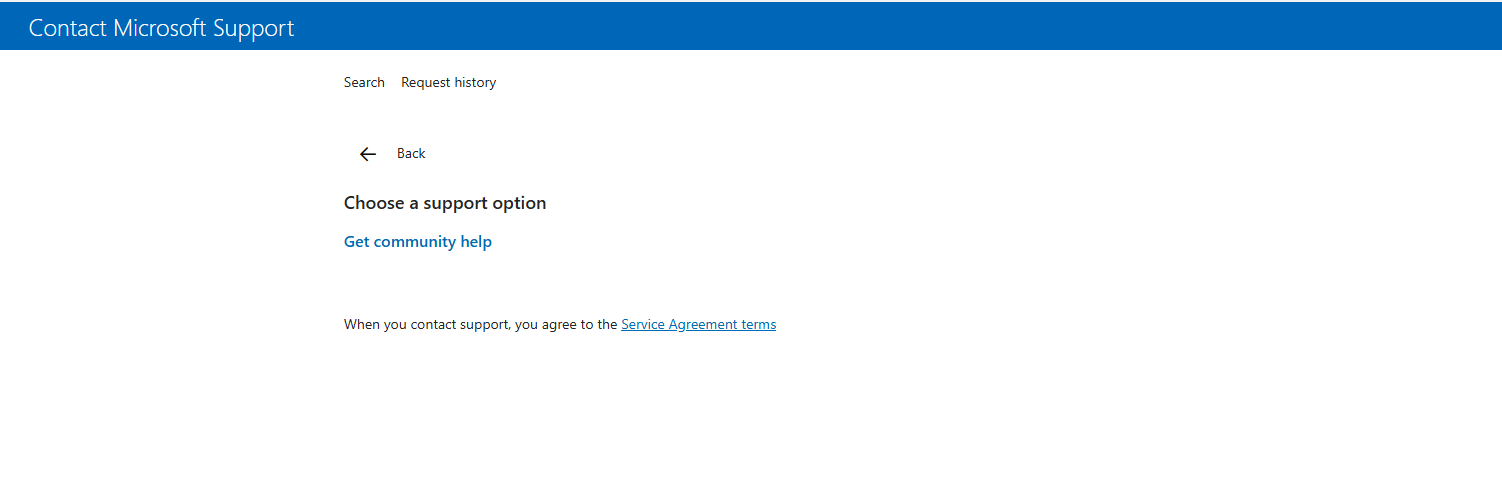
Task: Go back using the Back label
Action: click(411, 153)
